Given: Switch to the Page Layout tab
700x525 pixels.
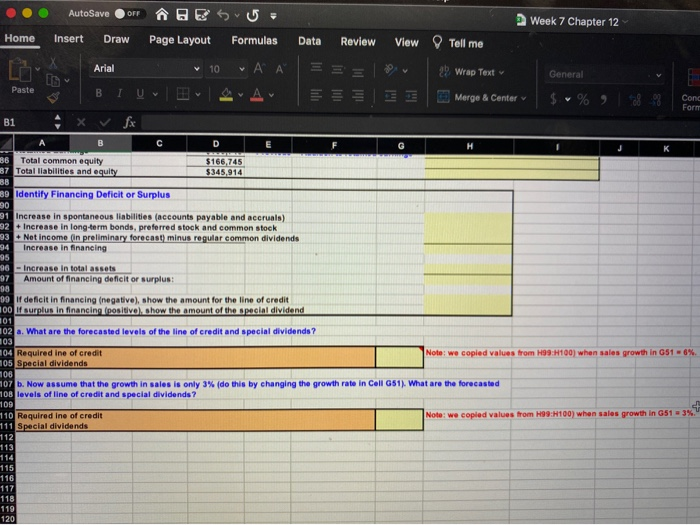Looking at the screenshot, I should 179,40.
